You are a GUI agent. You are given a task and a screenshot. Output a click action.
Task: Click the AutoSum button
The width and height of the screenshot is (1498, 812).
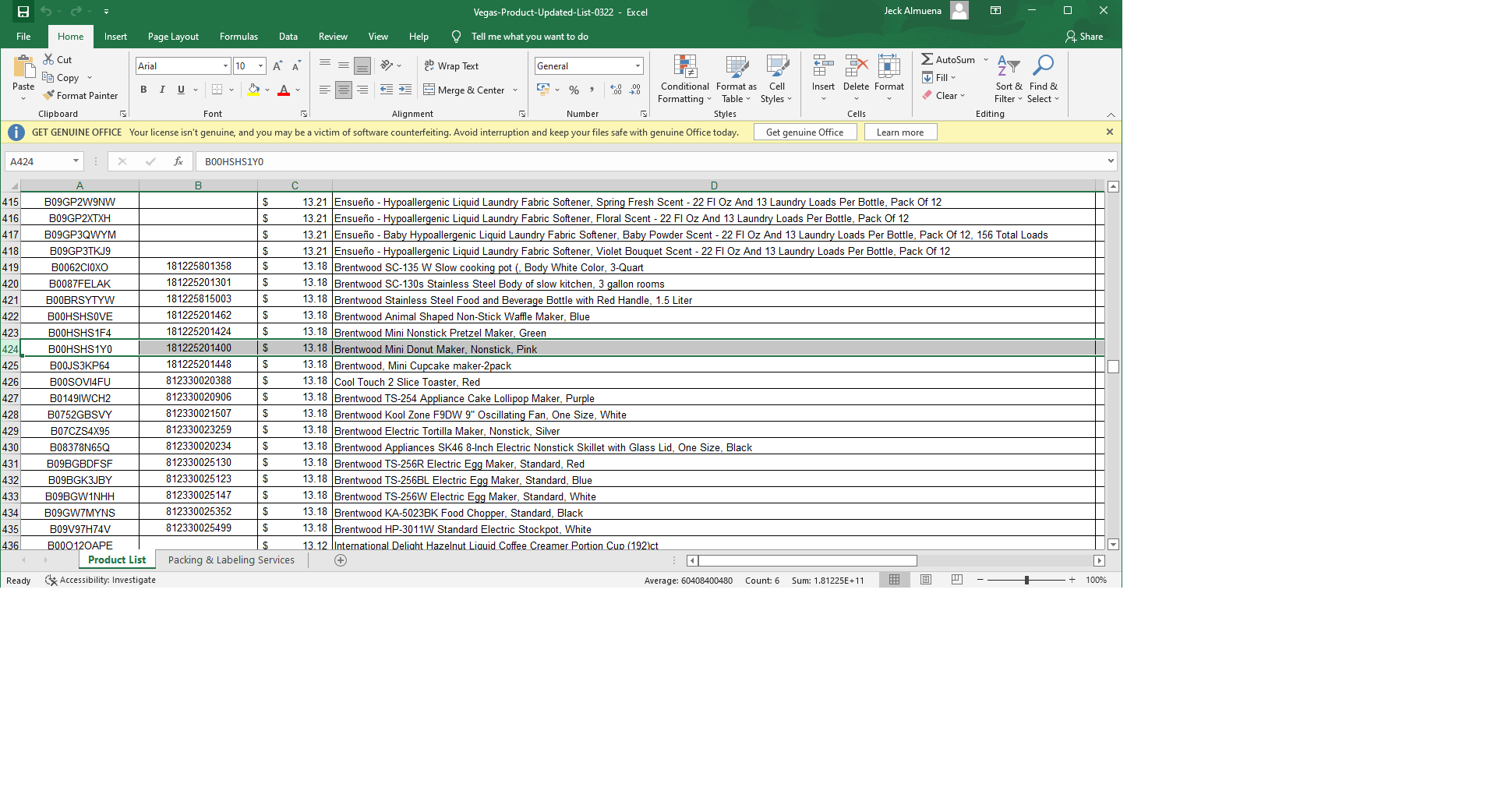tap(949, 59)
